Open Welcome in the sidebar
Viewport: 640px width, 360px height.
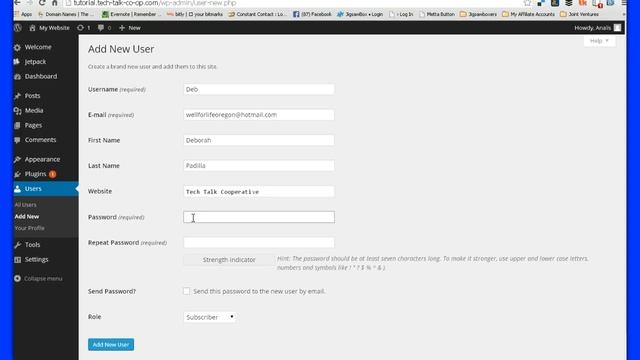38,47
